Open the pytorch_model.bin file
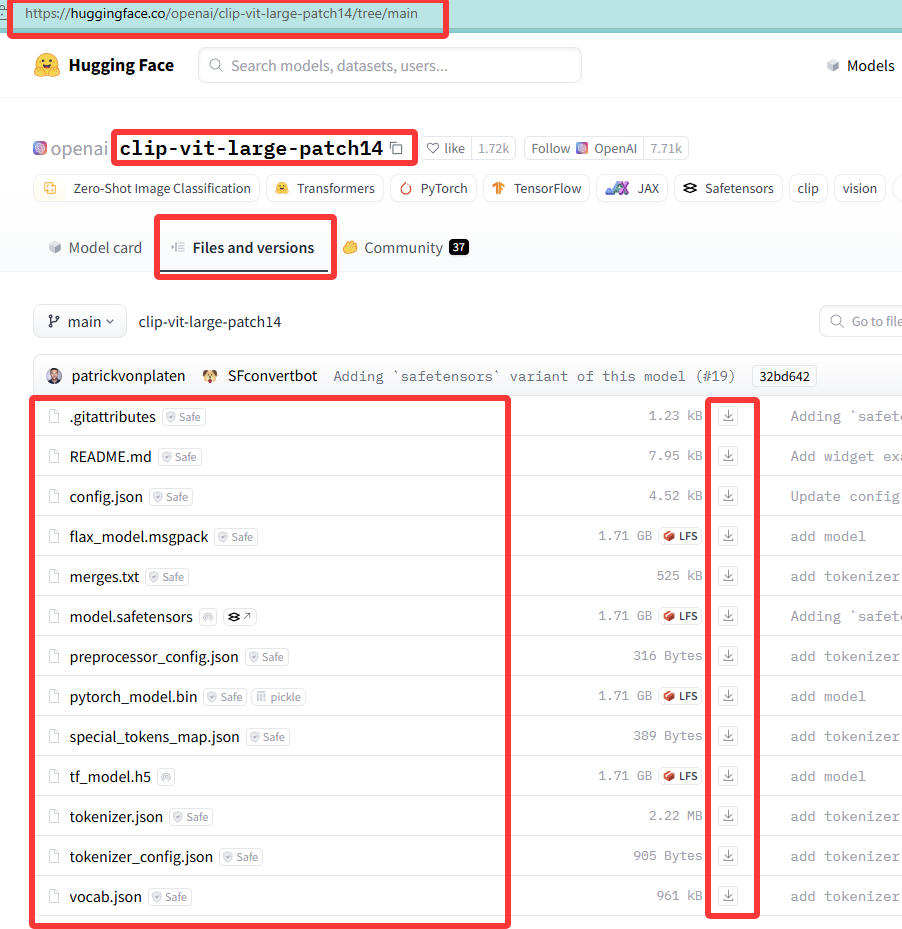Image resolution: width=902 pixels, height=929 pixels. pyautogui.click(x=133, y=697)
